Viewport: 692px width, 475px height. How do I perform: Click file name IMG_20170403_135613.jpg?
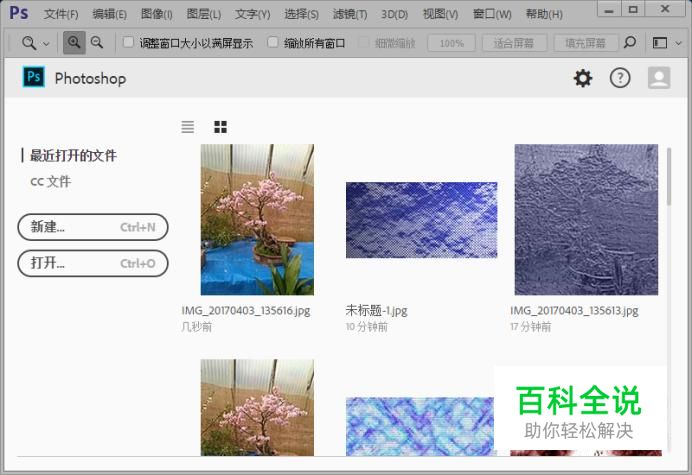pyautogui.click(x=574, y=311)
